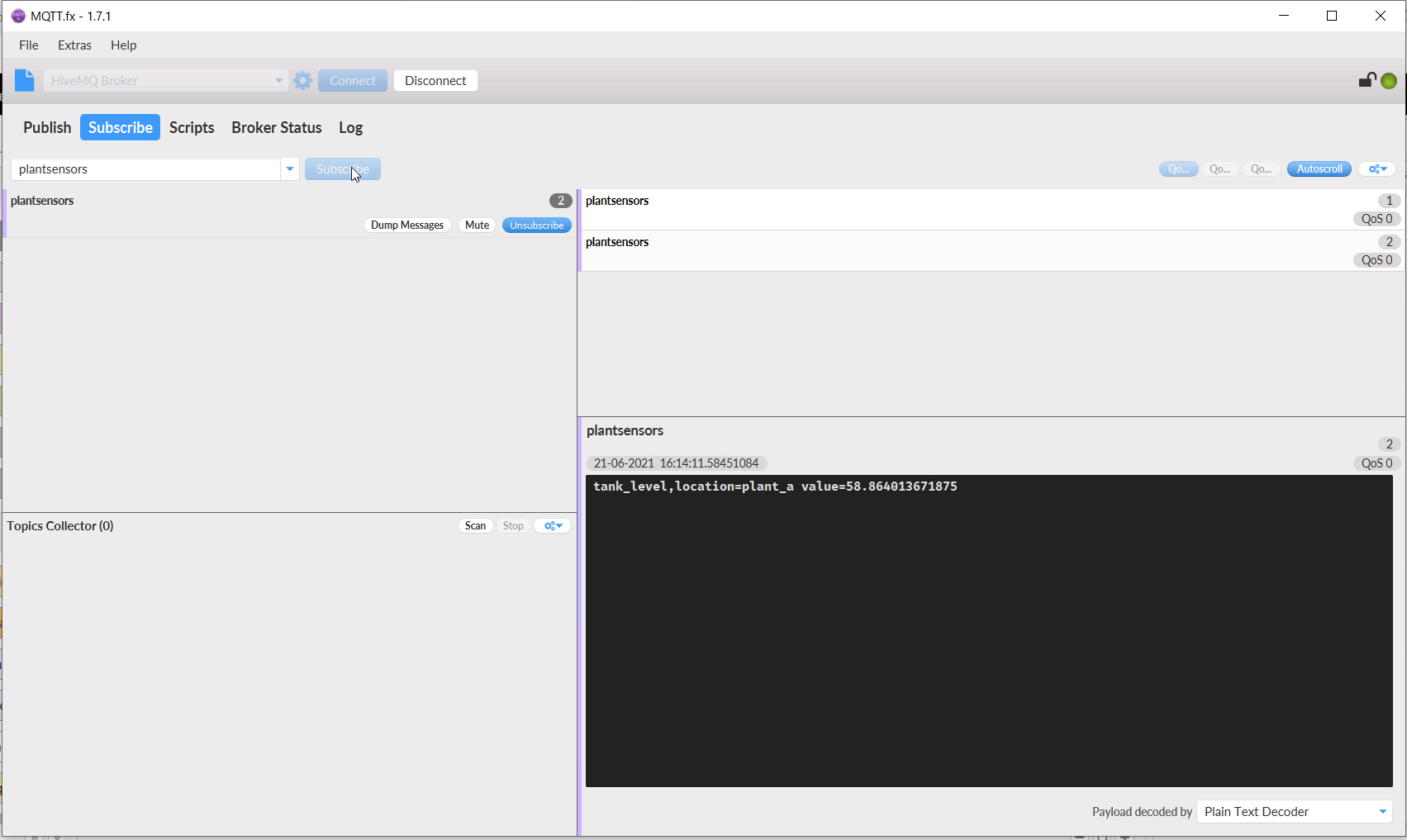Click the plantsensors topic input field
This screenshot has width=1407, height=840.
point(146,168)
